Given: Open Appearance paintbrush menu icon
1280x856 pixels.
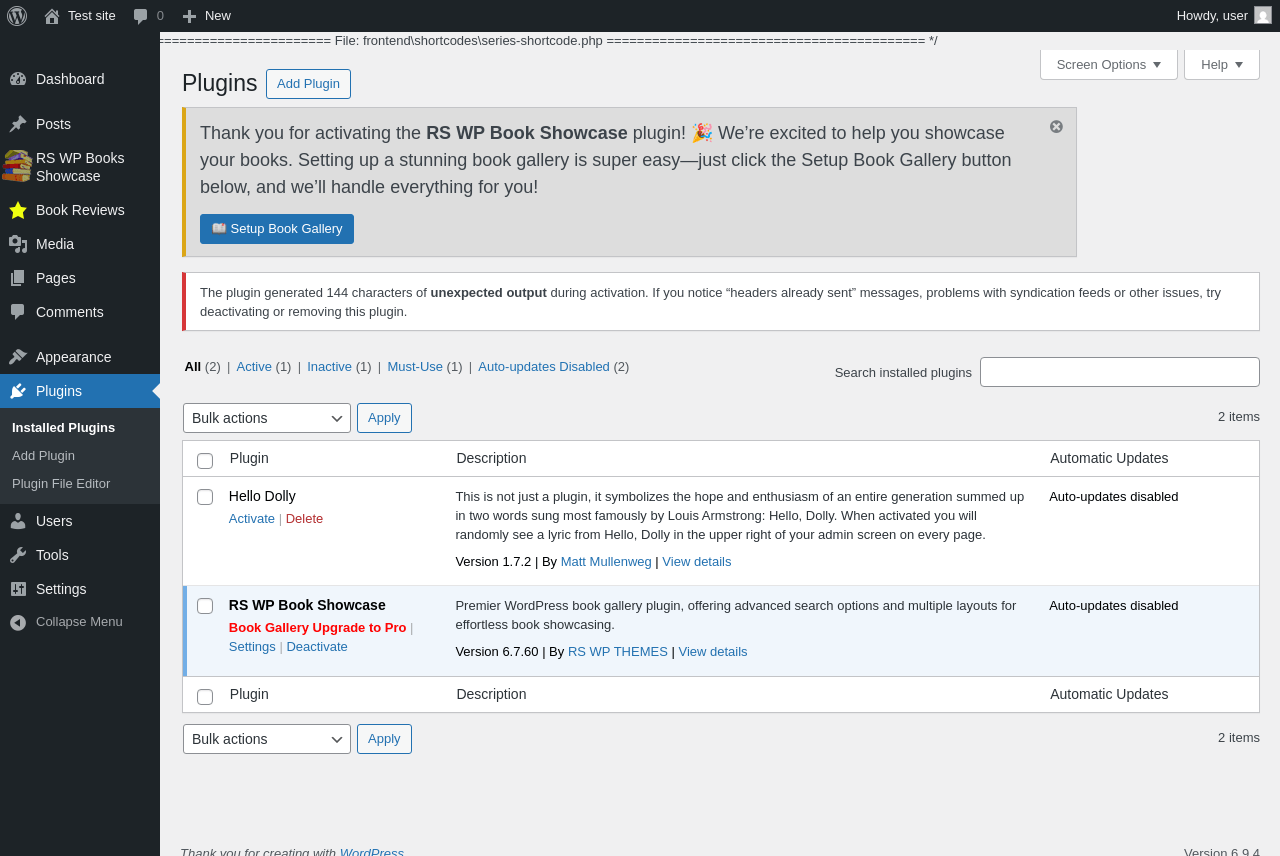Looking at the screenshot, I should click(x=18, y=357).
